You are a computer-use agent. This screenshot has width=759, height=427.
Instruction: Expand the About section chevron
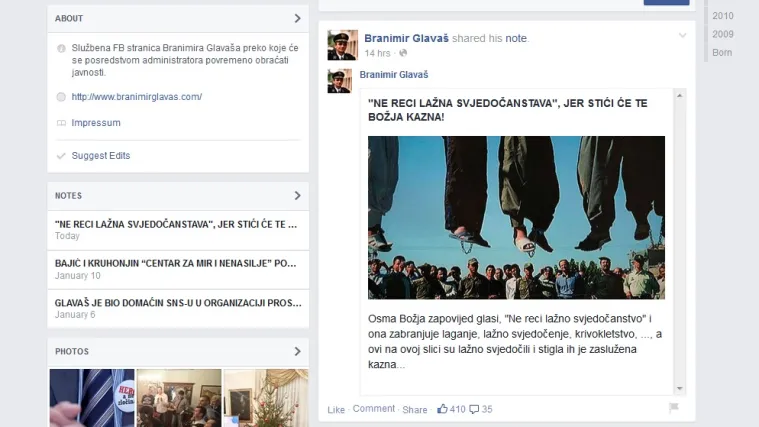click(297, 18)
